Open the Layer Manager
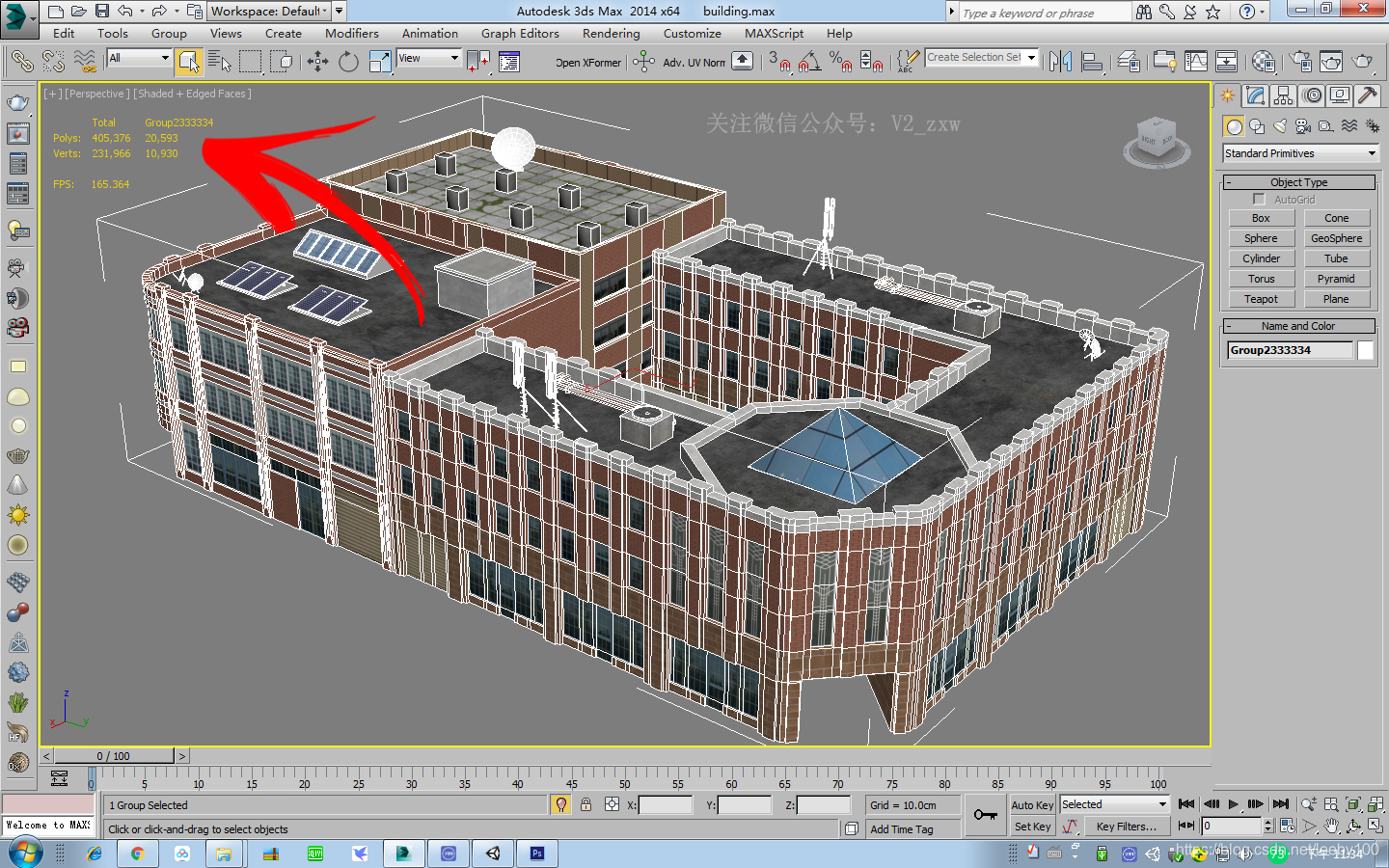The width and height of the screenshot is (1389, 868). tap(1129, 62)
